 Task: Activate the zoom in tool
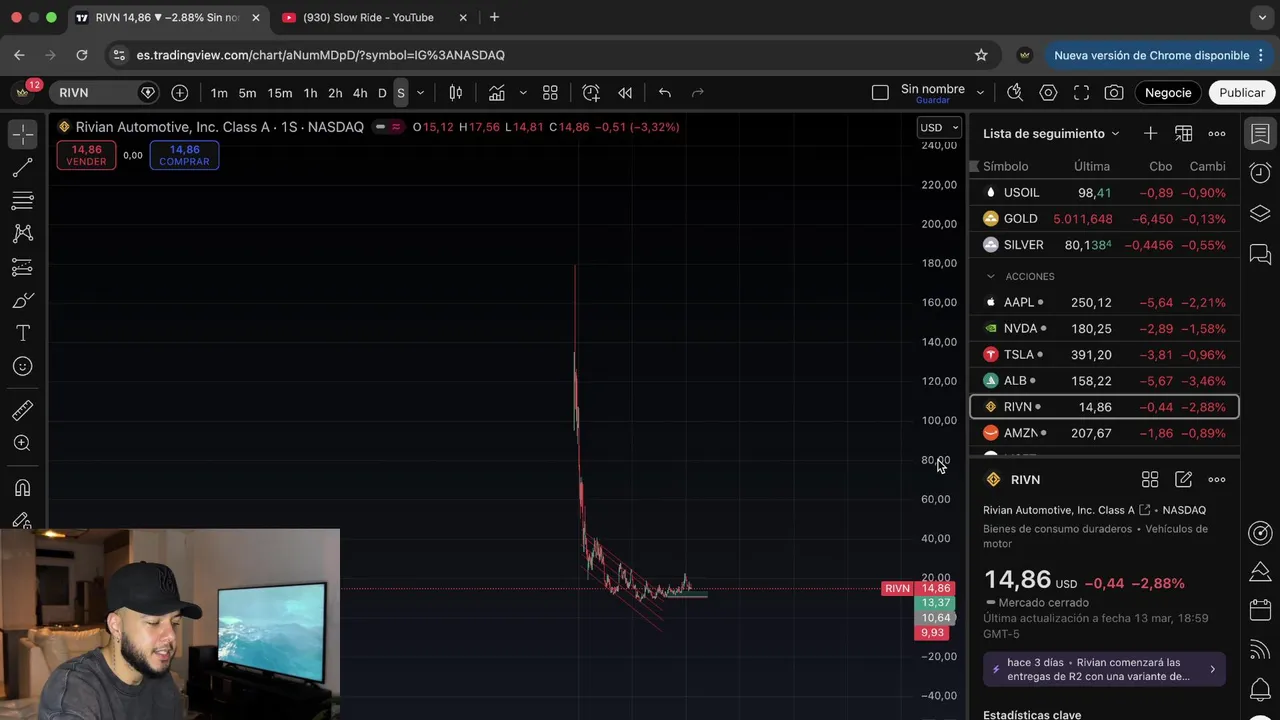click(x=23, y=443)
